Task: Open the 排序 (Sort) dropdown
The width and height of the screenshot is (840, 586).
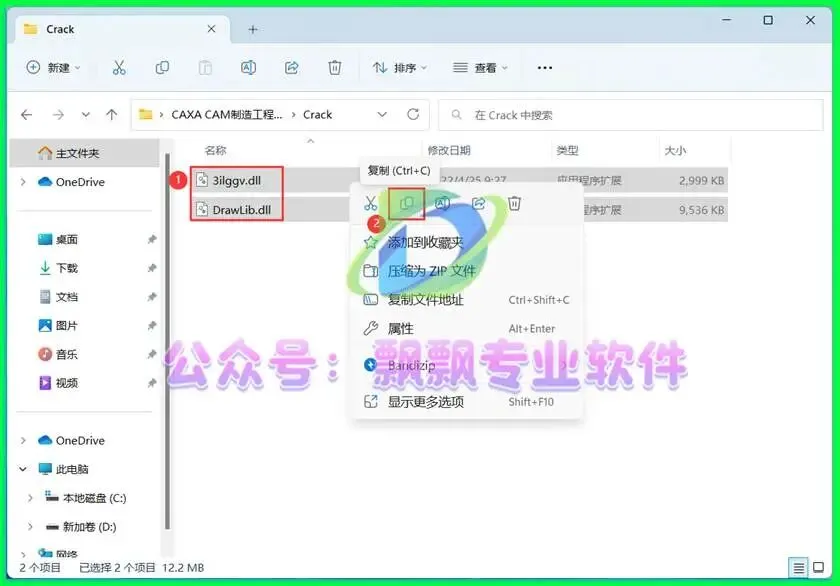Action: [x=400, y=67]
